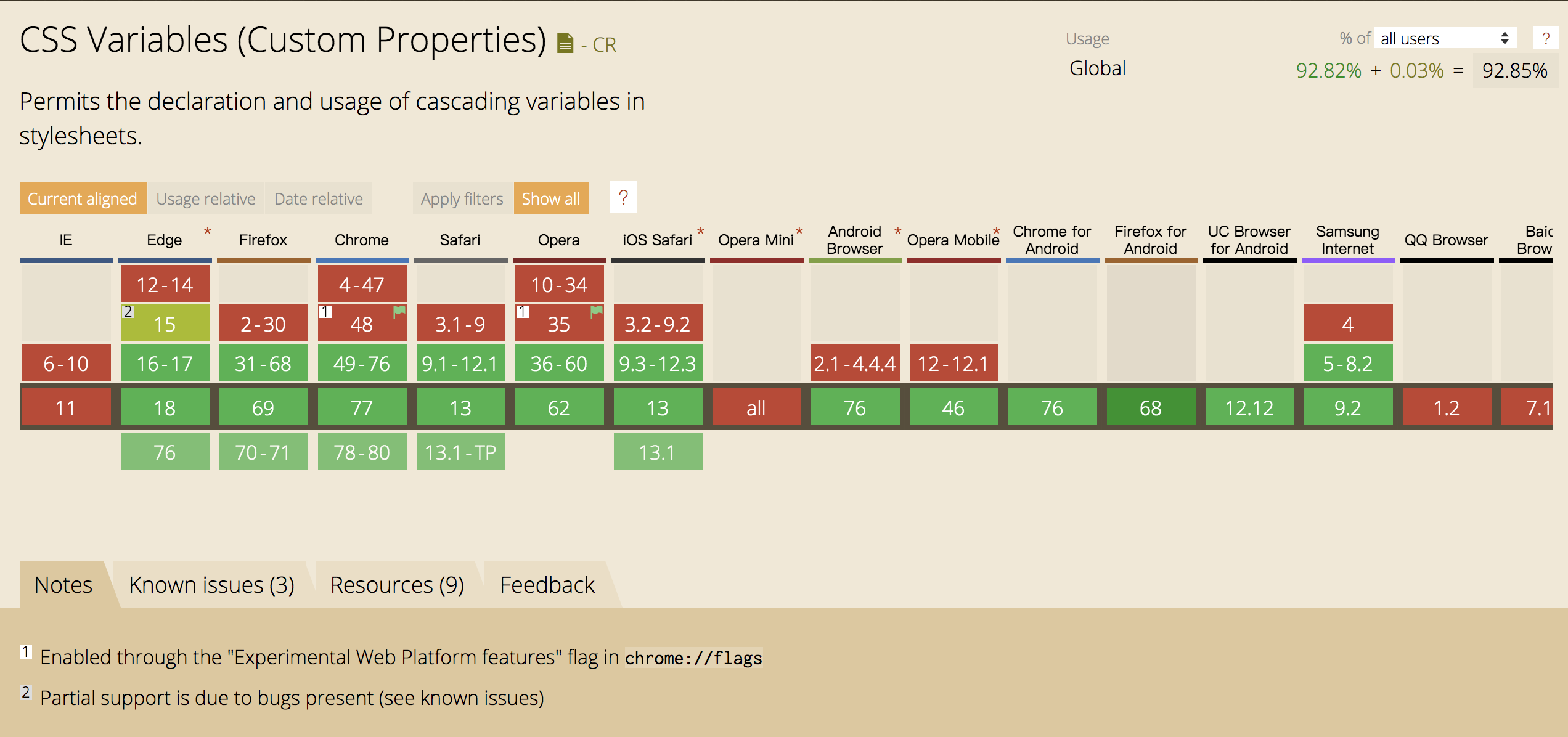Click the question mark help icon near filters

pyautogui.click(x=623, y=198)
